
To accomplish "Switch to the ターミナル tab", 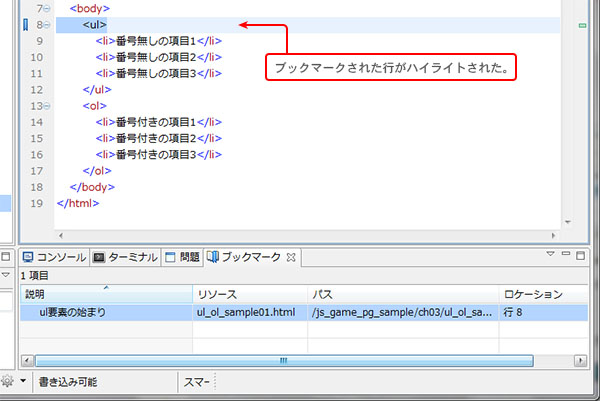I will 126,257.
